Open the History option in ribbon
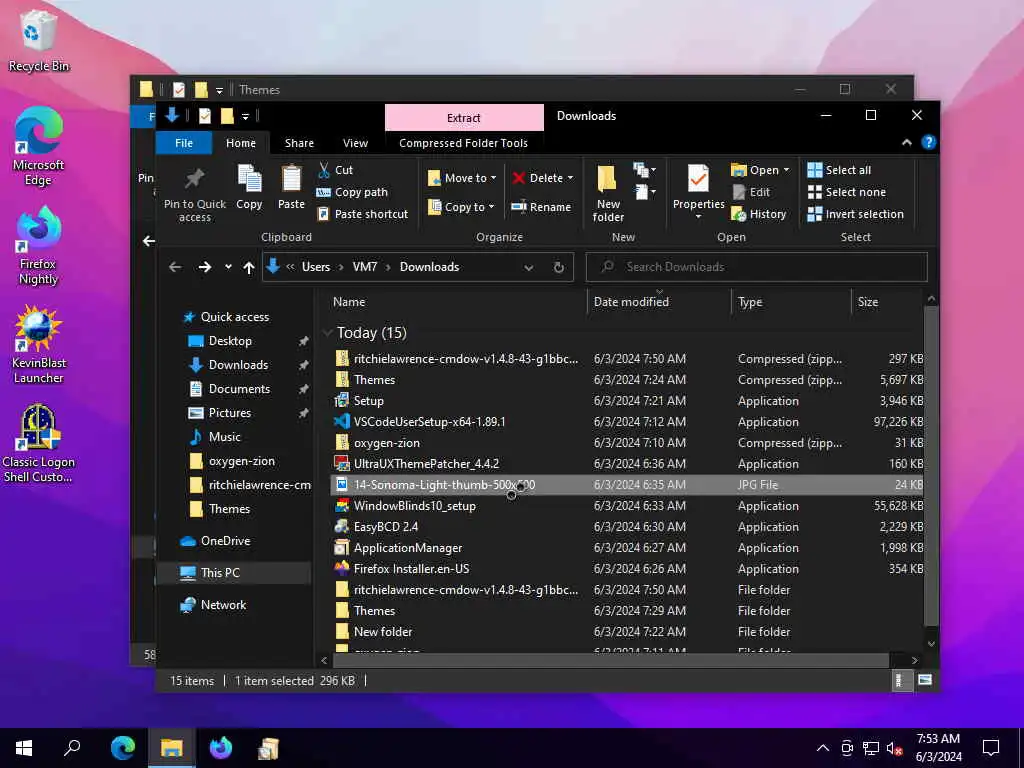The image size is (1024, 768). [758, 214]
